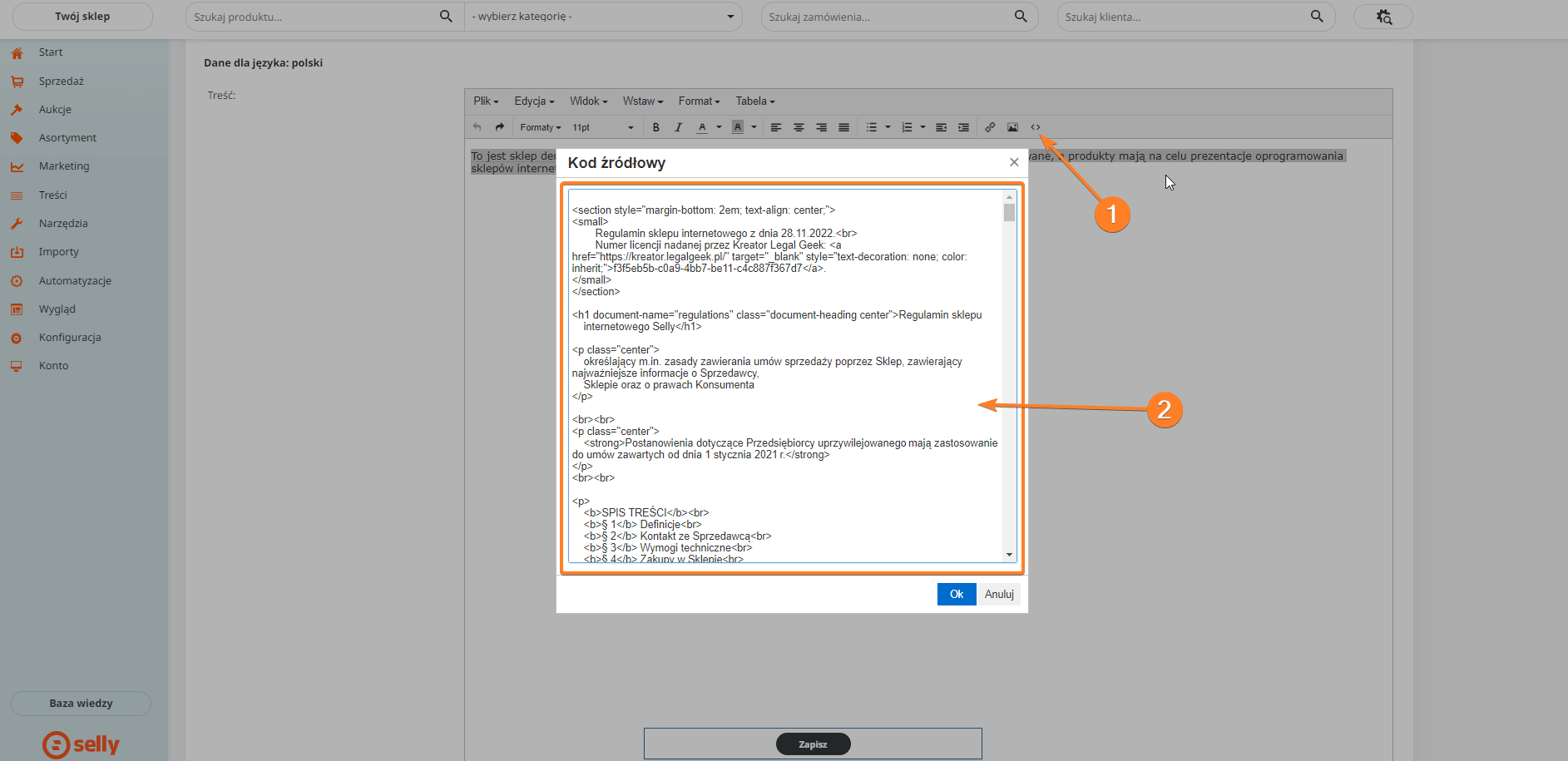Viewport: 1568px width, 761px height.
Task: Open the Tabela menu
Action: coord(754,101)
